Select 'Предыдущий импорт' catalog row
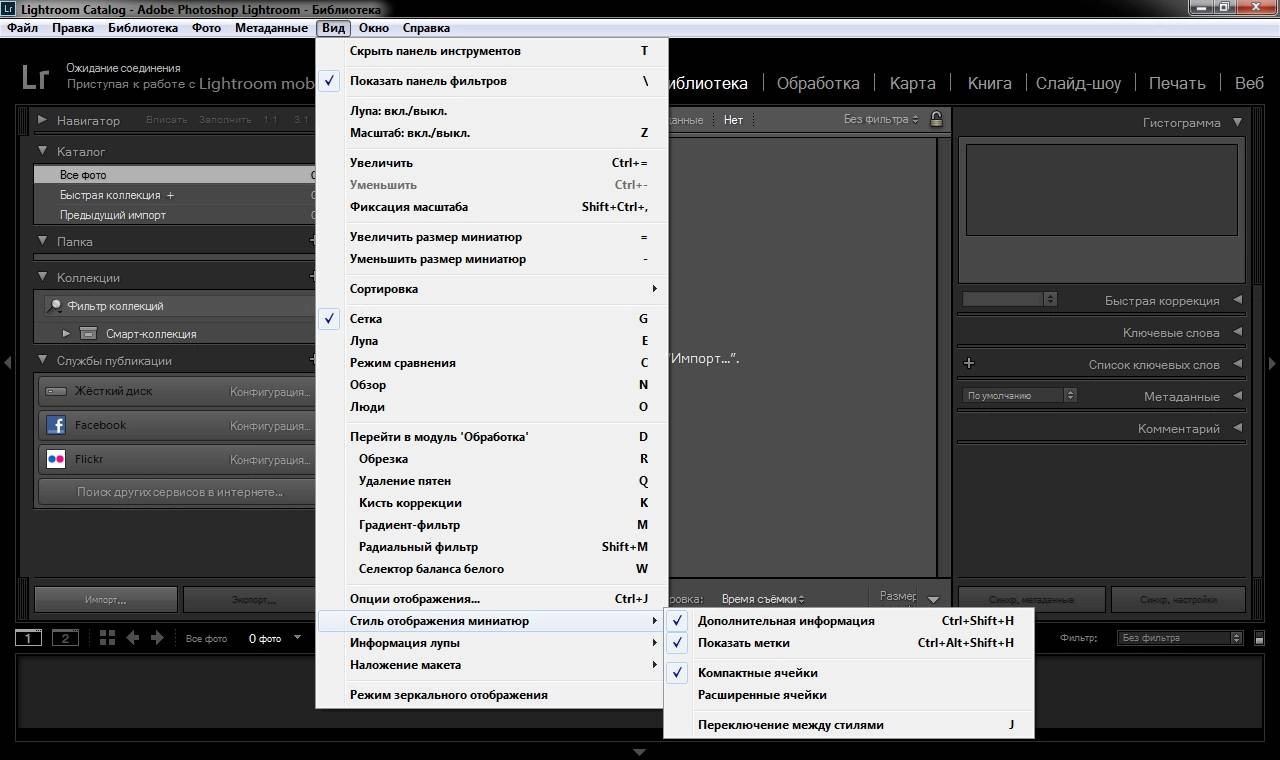1280x760 pixels. (x=176, y=215)
